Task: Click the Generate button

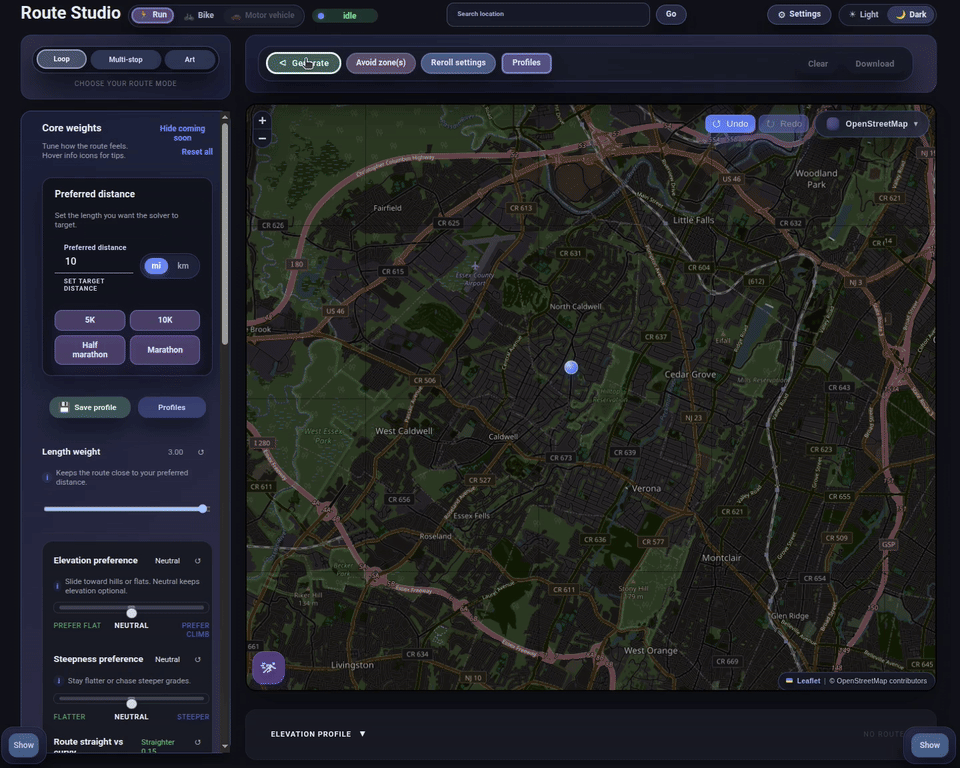Action: click(304, 63)
